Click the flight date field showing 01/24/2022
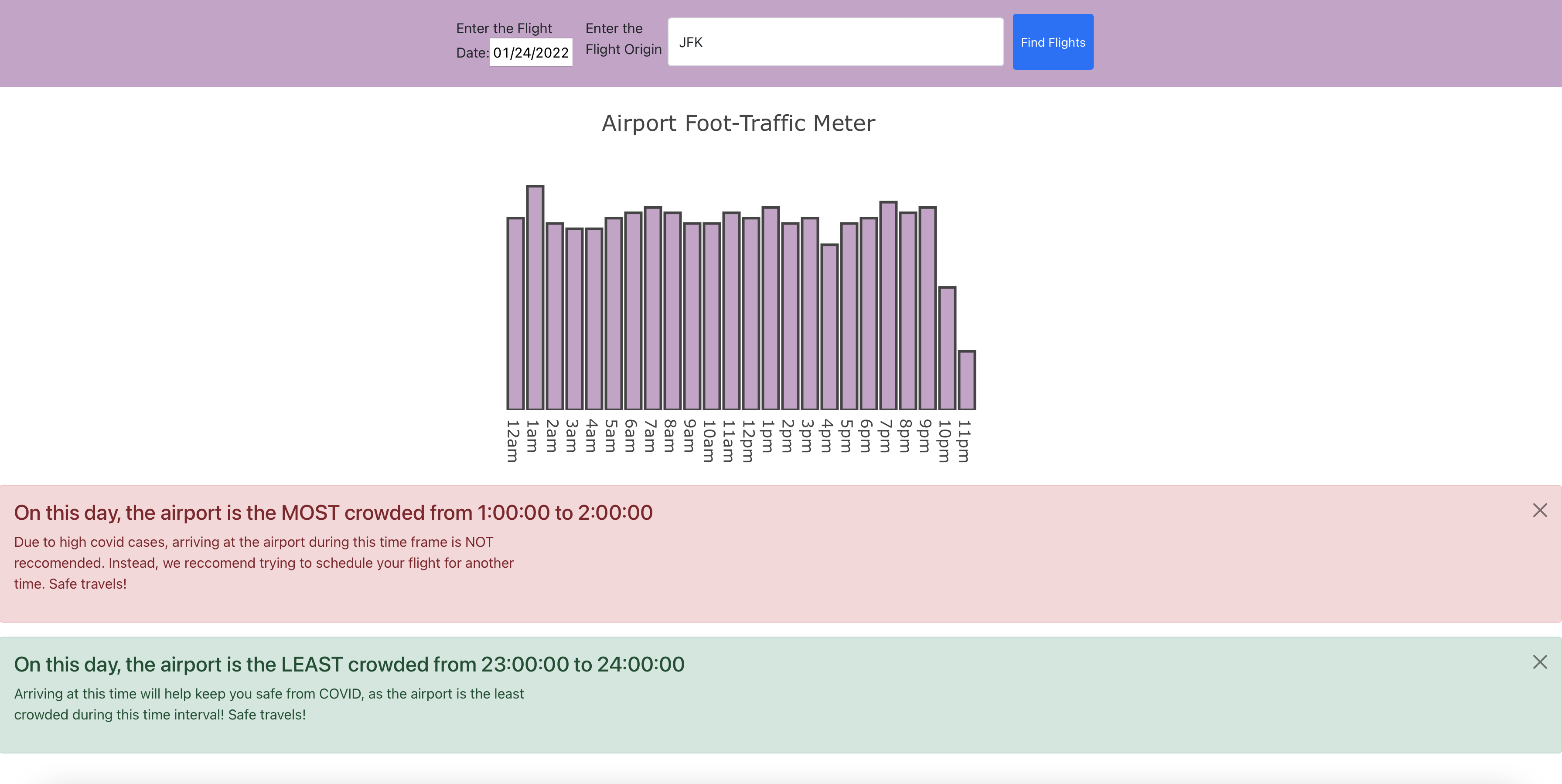 [x=531, y=53]
